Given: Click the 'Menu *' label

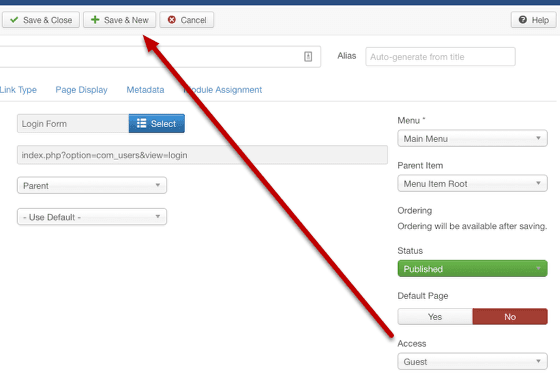Looking at the screenshot, I should pyautogui.click(x=411, y=120).
